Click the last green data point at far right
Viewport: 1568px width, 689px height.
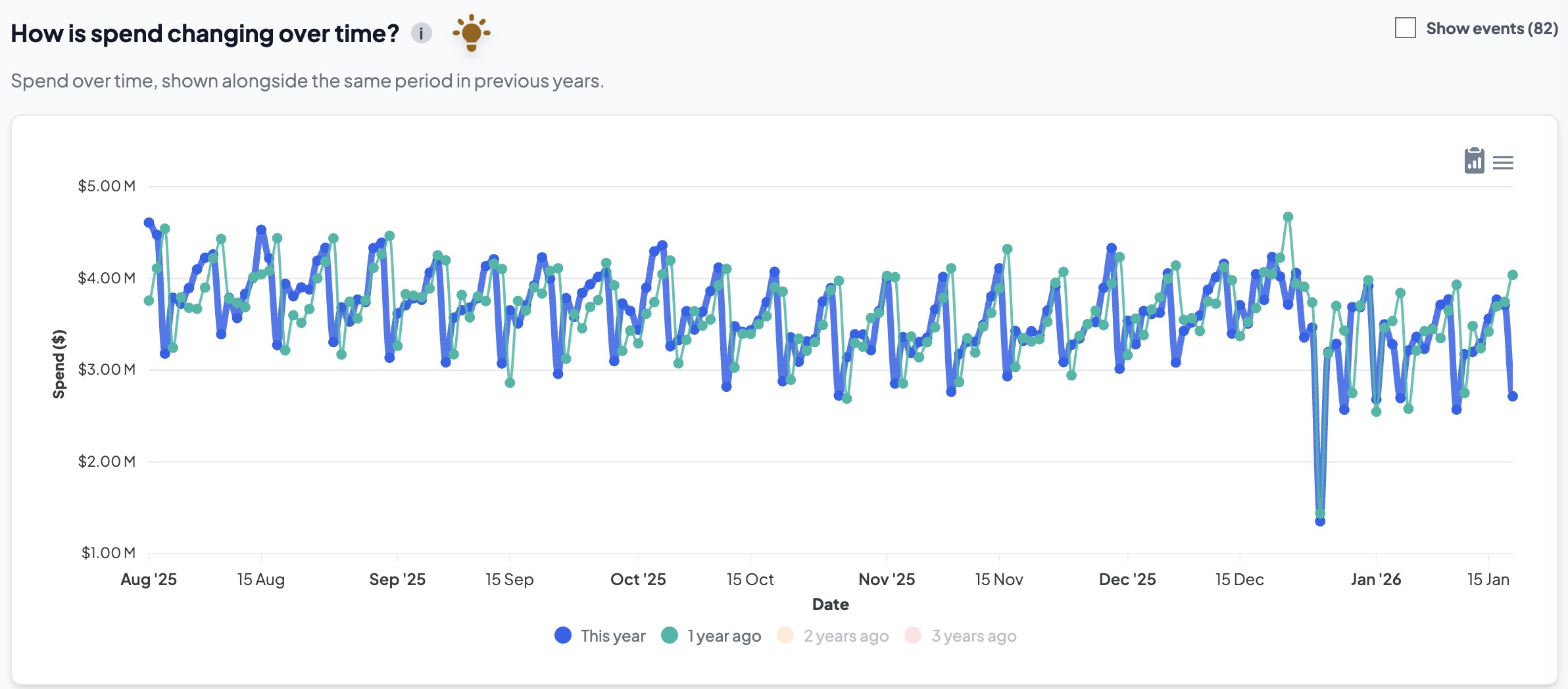[1512, 275]
